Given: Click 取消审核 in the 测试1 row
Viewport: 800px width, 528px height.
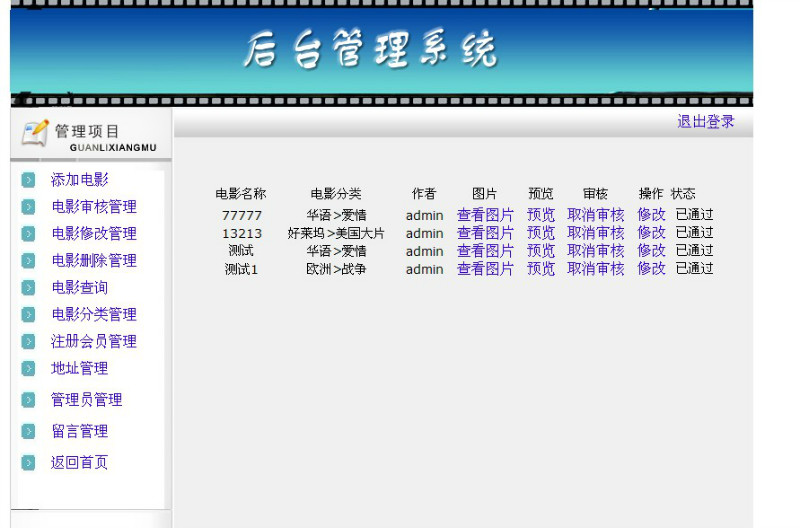Looking at the screenshot, I should [x=596, y=268].
